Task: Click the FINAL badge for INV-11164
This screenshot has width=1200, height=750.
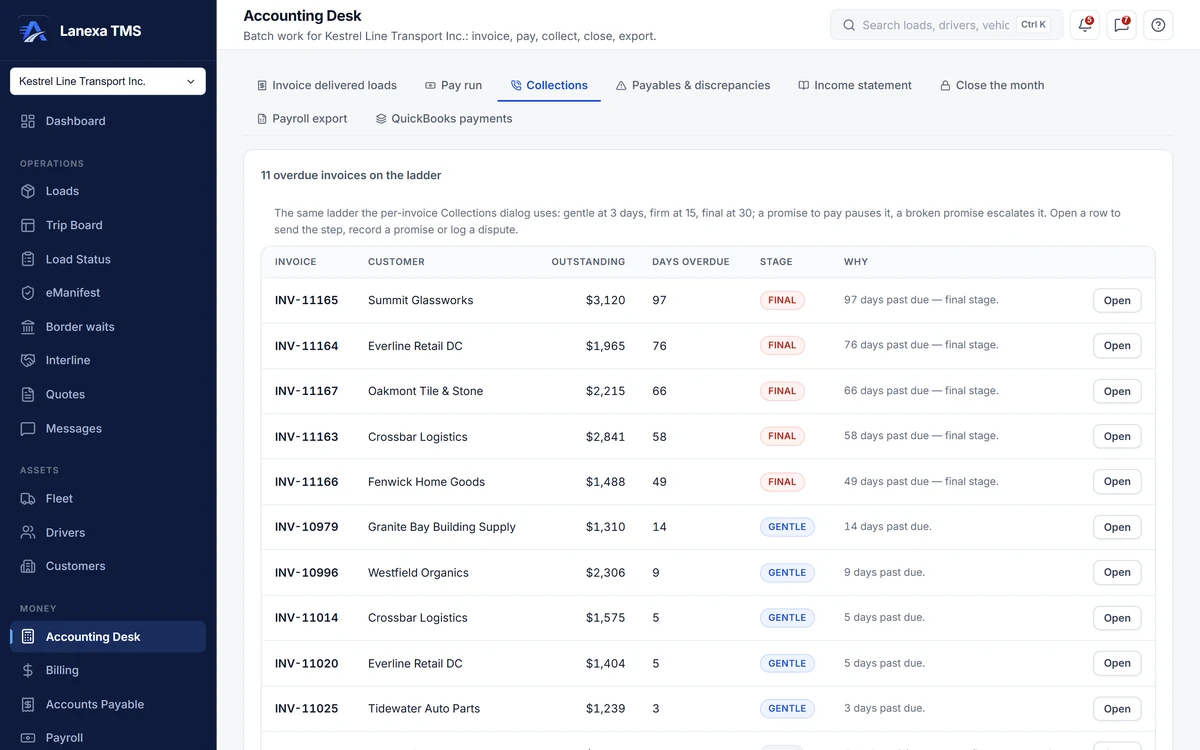Action: point(782,346)
